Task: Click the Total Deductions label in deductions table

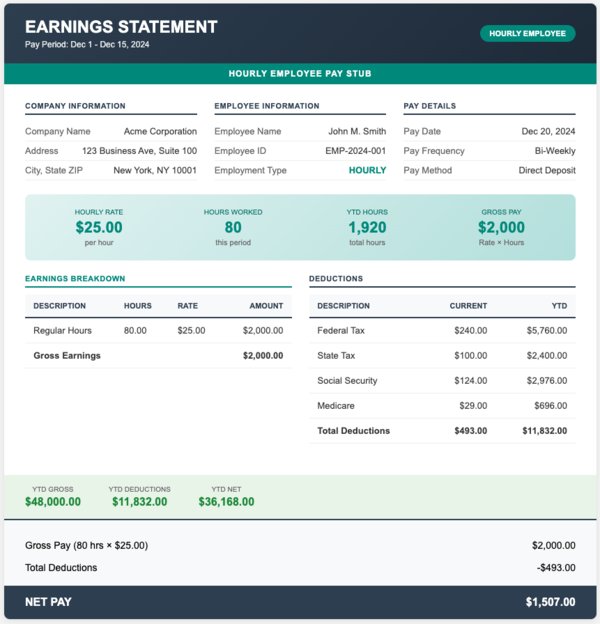Action: [353, 431]
